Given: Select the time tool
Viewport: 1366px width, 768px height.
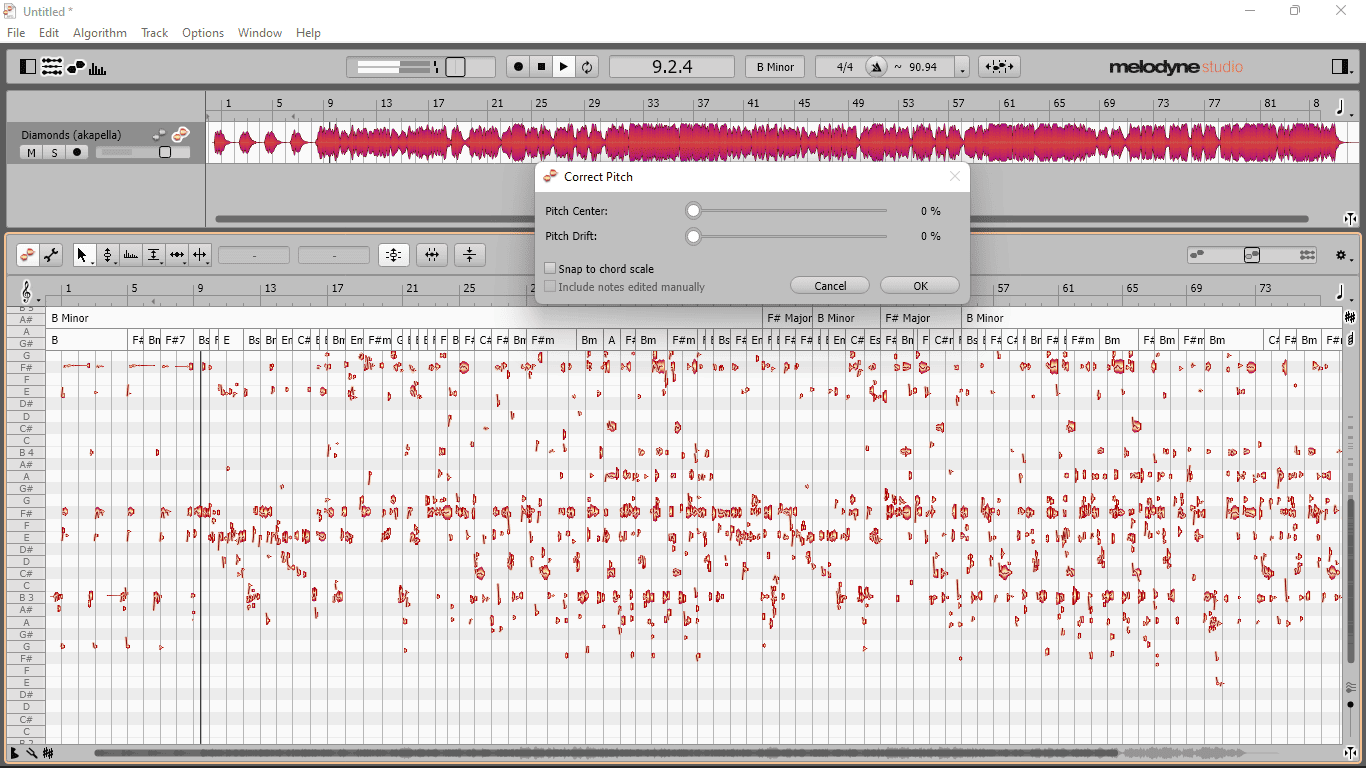Looking at the screenshot, I should tap(177, 256).
